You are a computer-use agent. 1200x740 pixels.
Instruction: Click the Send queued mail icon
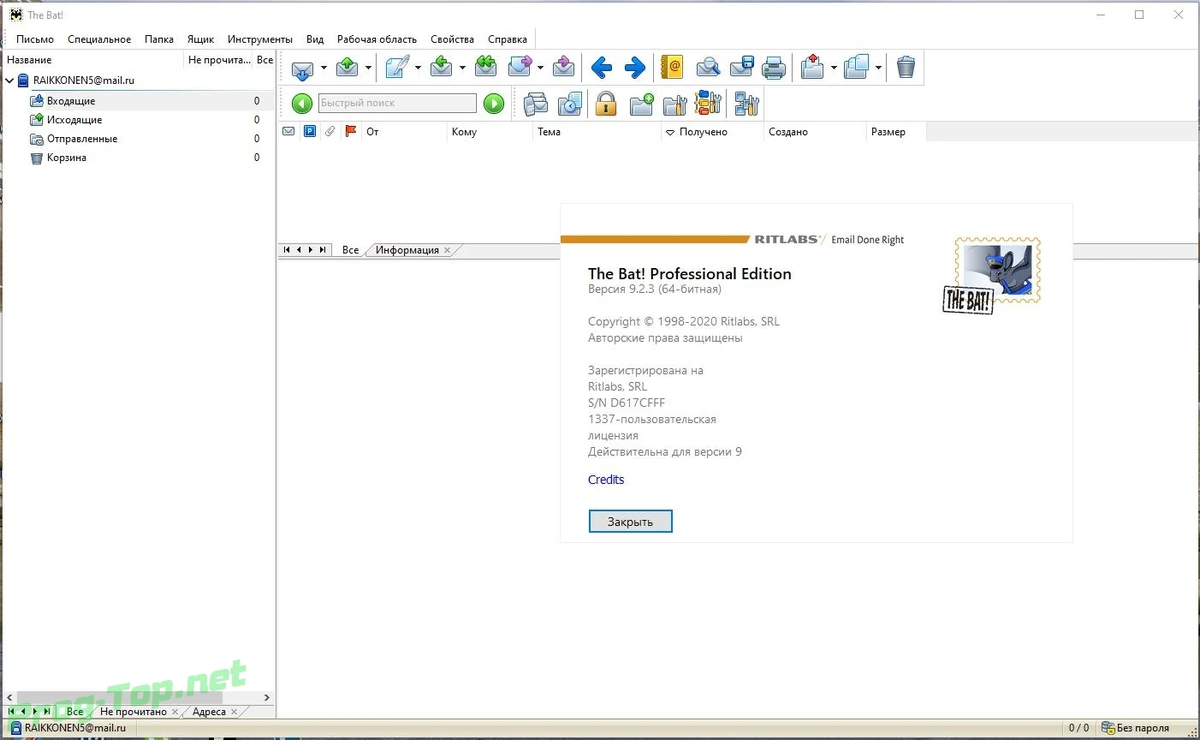pos(347,68)
